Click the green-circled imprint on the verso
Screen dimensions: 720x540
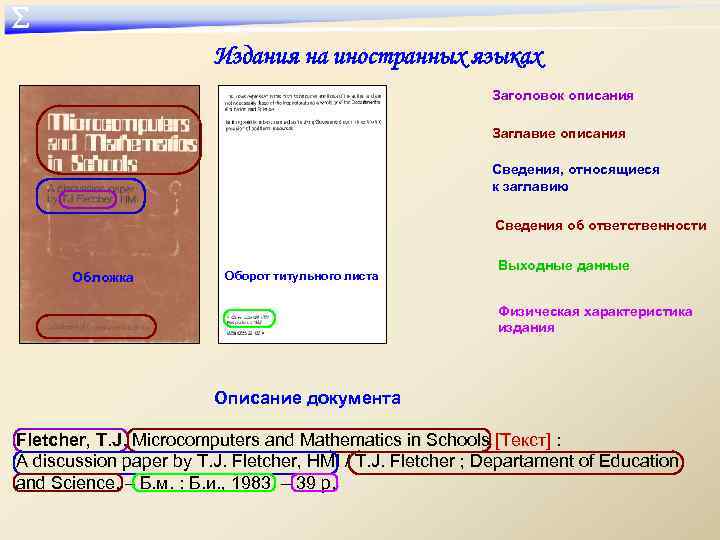(249, 319)
